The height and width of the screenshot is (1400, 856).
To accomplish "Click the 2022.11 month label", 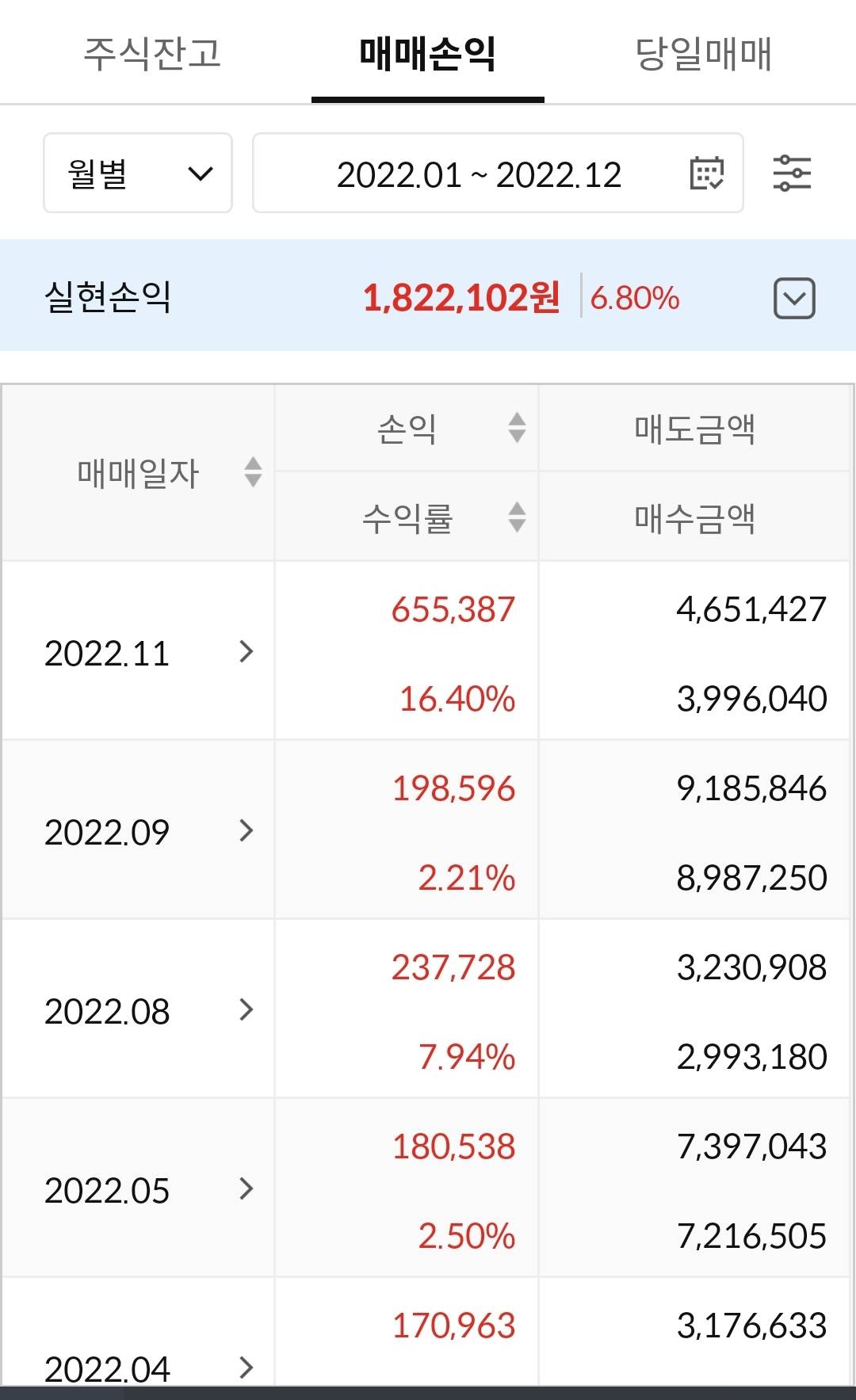I will 107,654.
